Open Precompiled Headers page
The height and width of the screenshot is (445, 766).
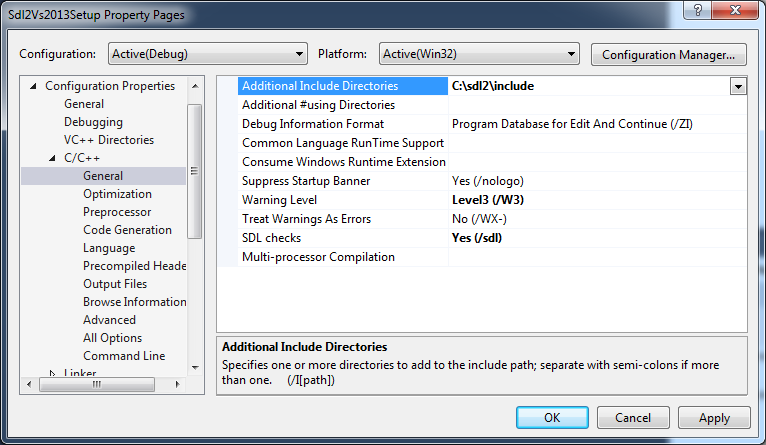[x=134, y=266]
